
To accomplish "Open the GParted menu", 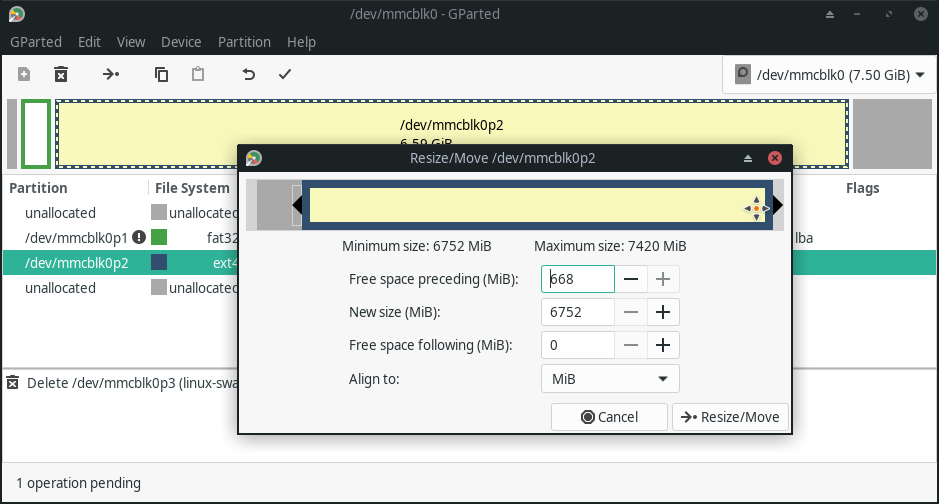I will (36, 42).
